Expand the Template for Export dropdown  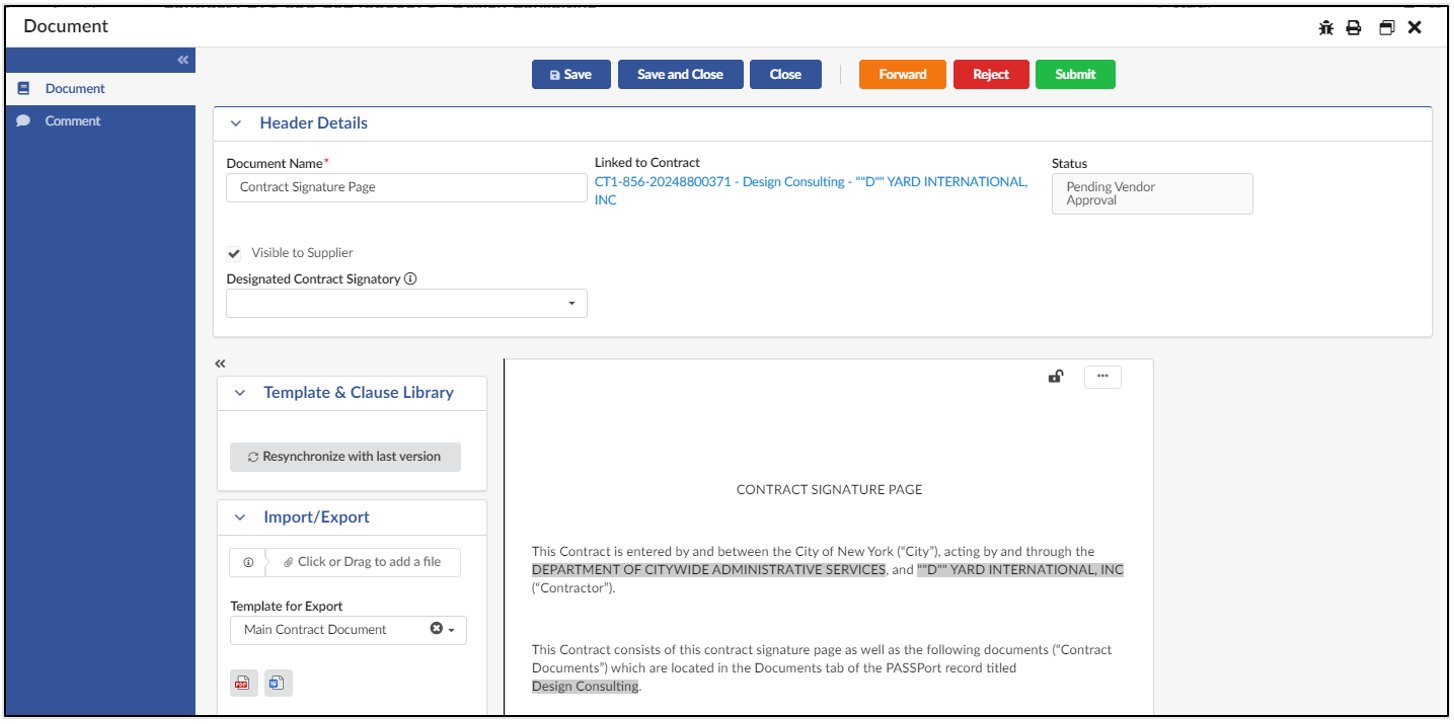[x=452, y=630]
